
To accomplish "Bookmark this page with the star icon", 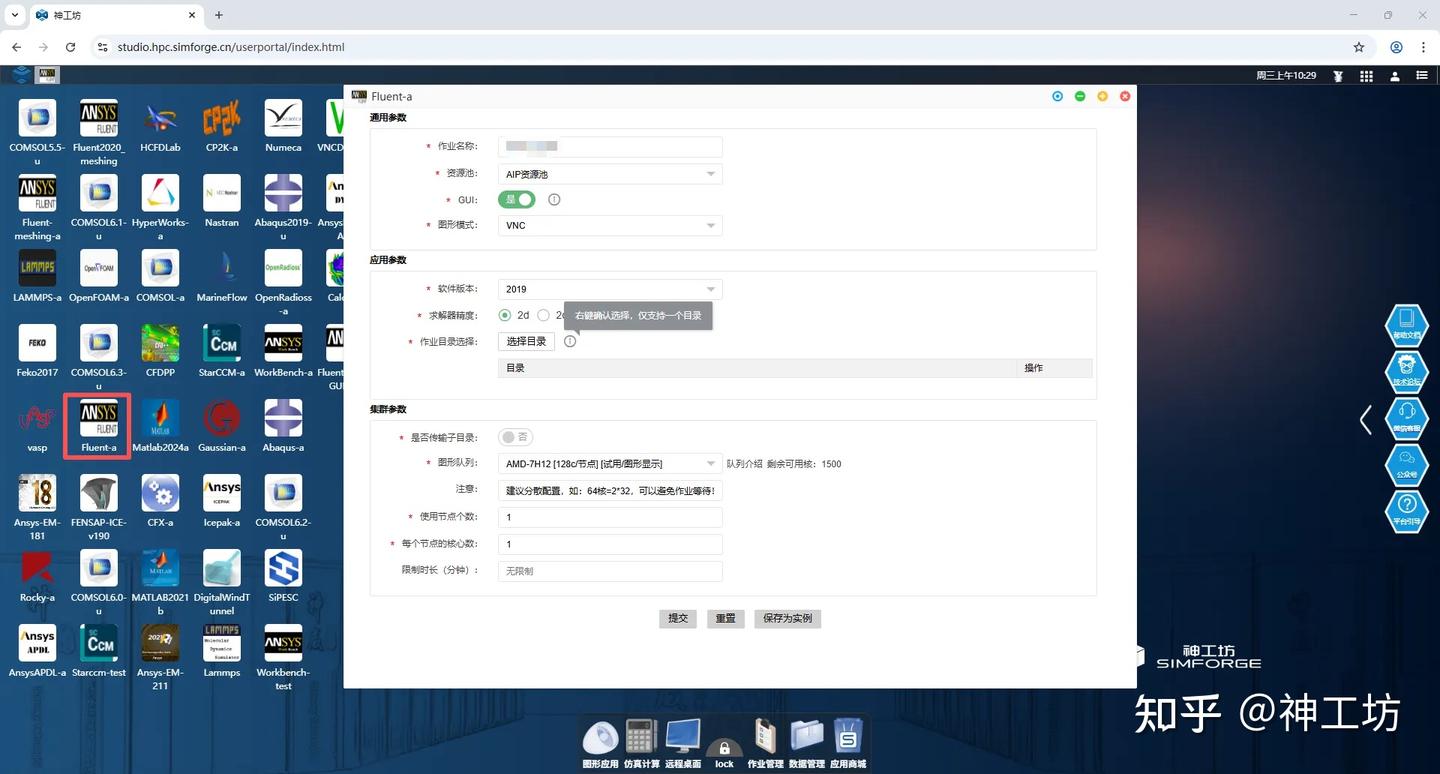I will coord(1359,47).
